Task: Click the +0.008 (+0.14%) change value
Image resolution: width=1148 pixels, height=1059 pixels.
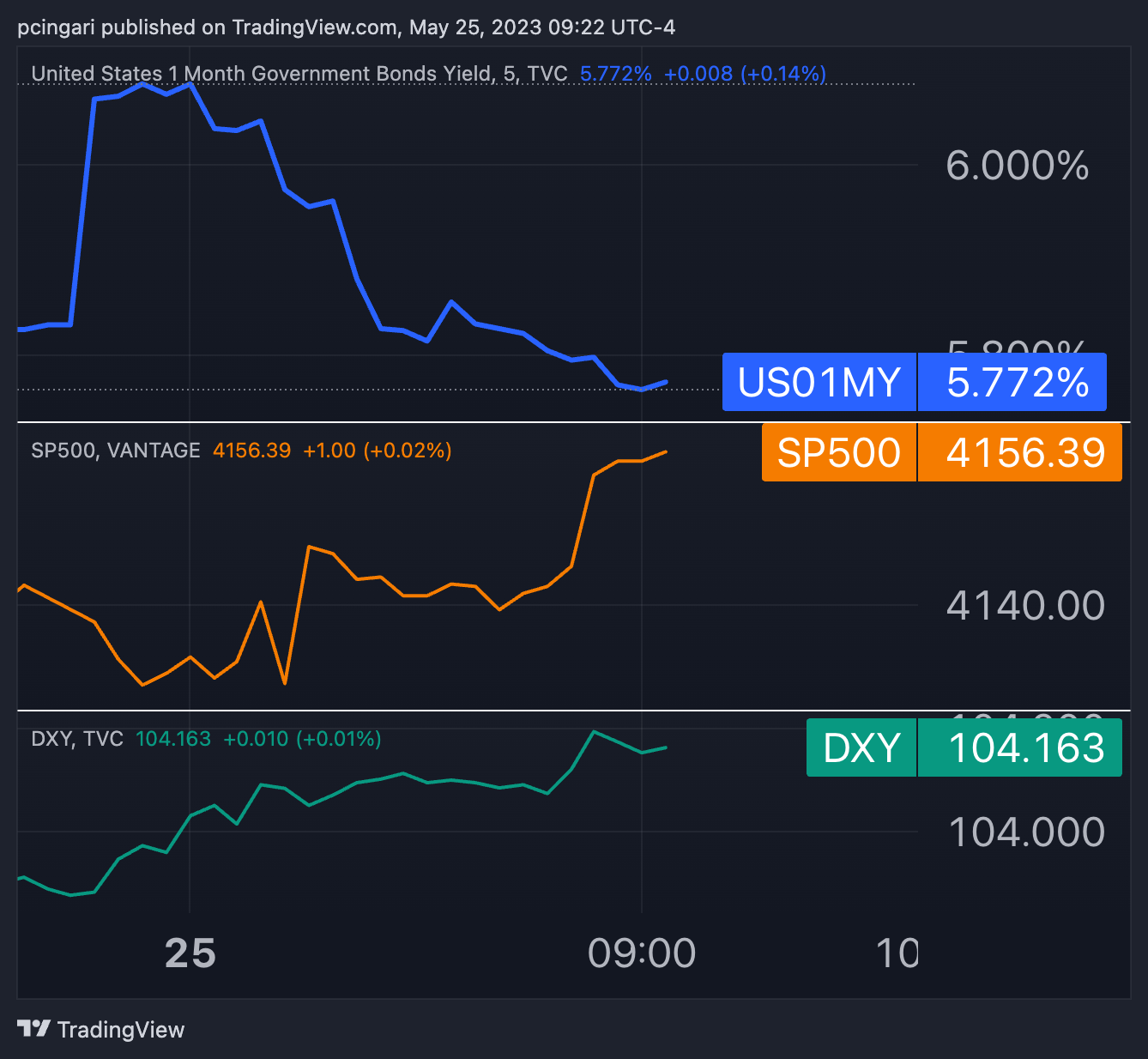Action: point(745,74)
